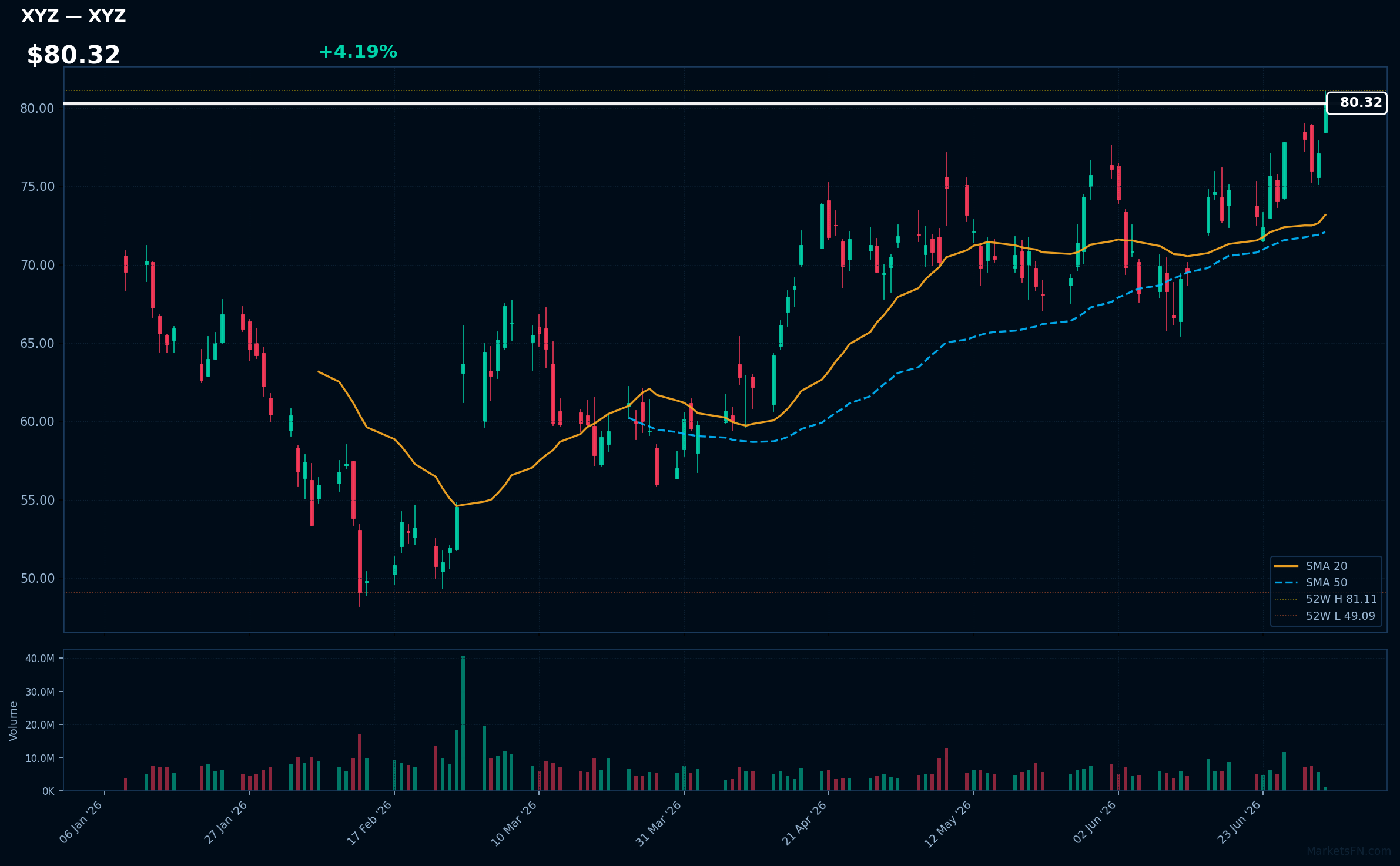The image size is (1400, 866).
Task: Click the +4.19% change indicator
Action: 358,52
